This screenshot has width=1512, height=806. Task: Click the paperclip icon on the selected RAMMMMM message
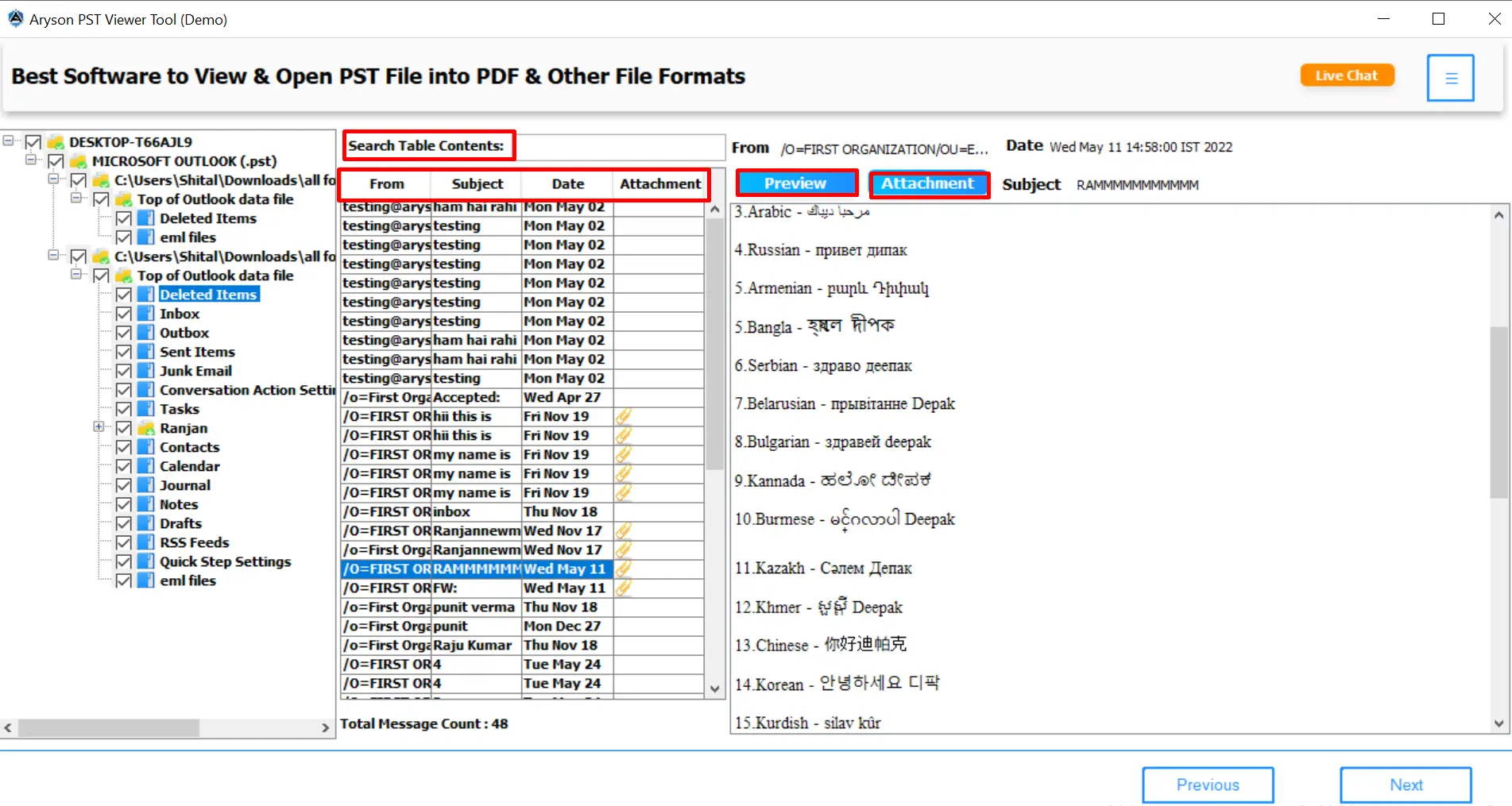click(x=623, y=569)
